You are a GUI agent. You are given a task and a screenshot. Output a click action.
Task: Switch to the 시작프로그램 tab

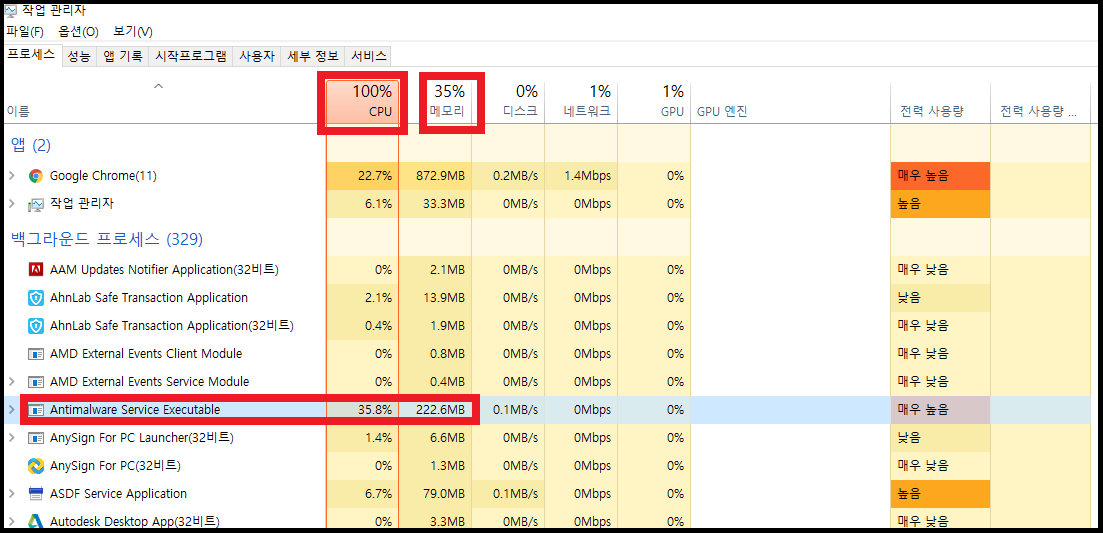191,57
